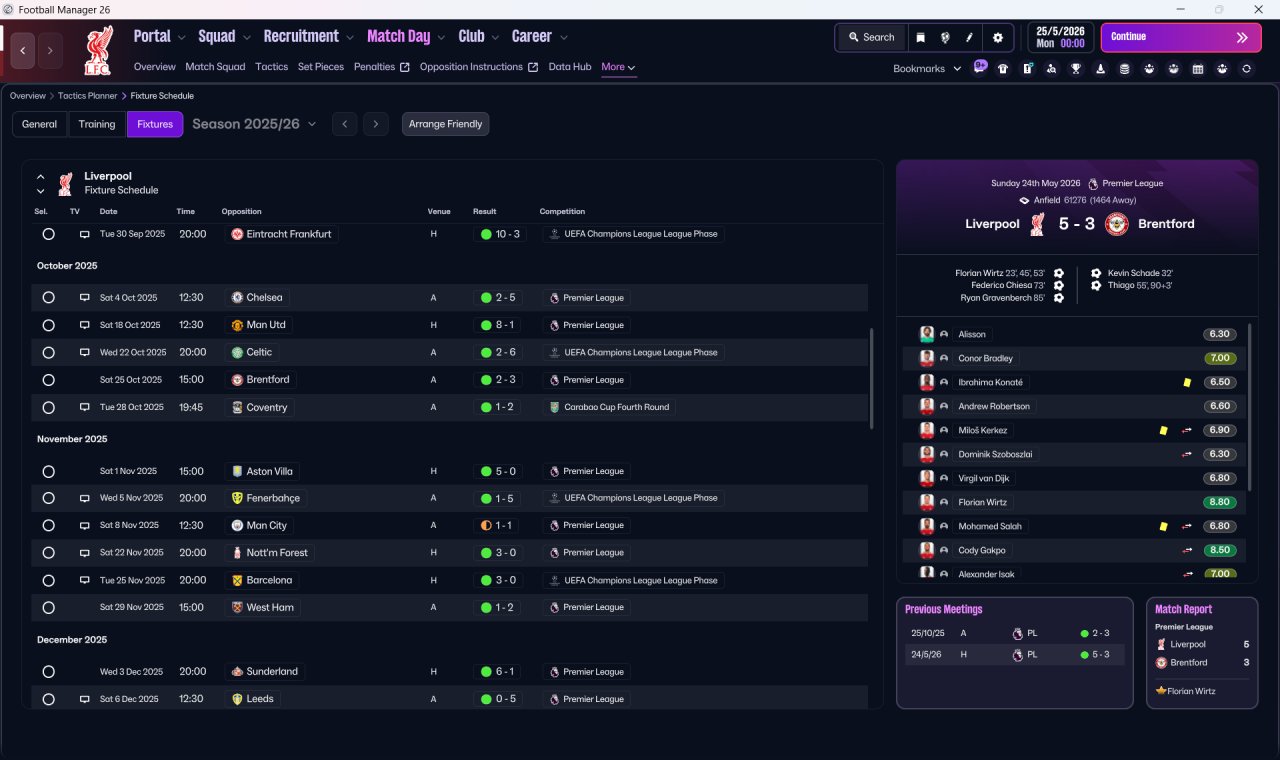1280x760 pixels.
Task: Switch to the Training tab
Action: click(x=97, y=124)
